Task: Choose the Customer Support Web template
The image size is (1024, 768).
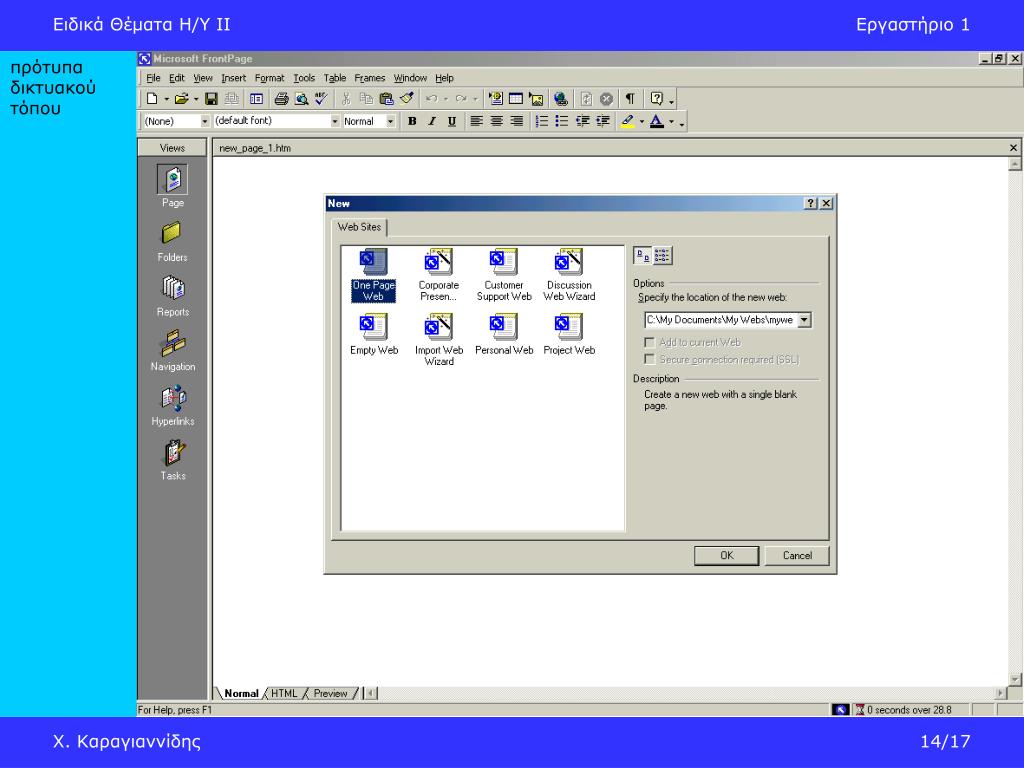Action: click(x=504, y=275)
